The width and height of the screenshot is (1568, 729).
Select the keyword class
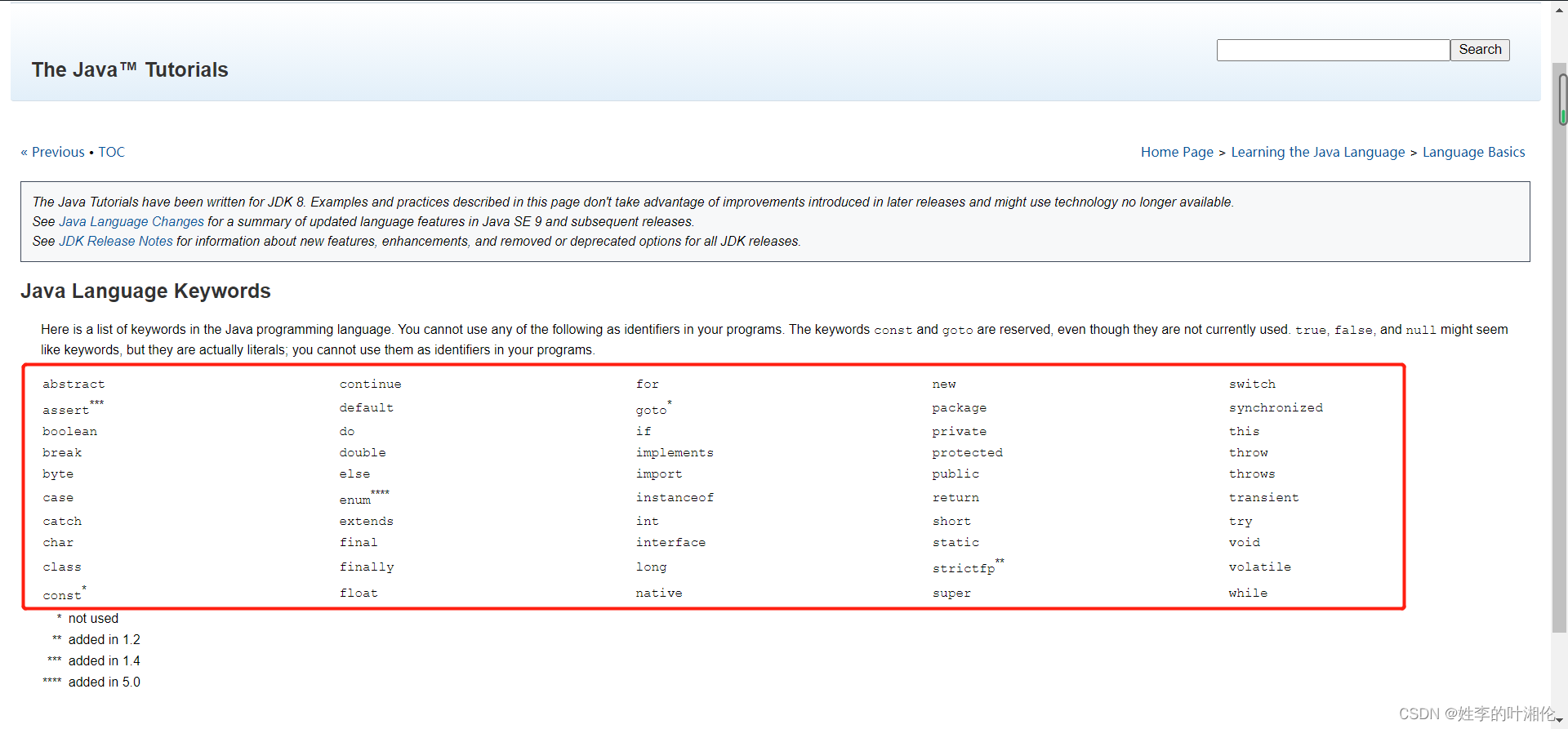coord(62,567)
